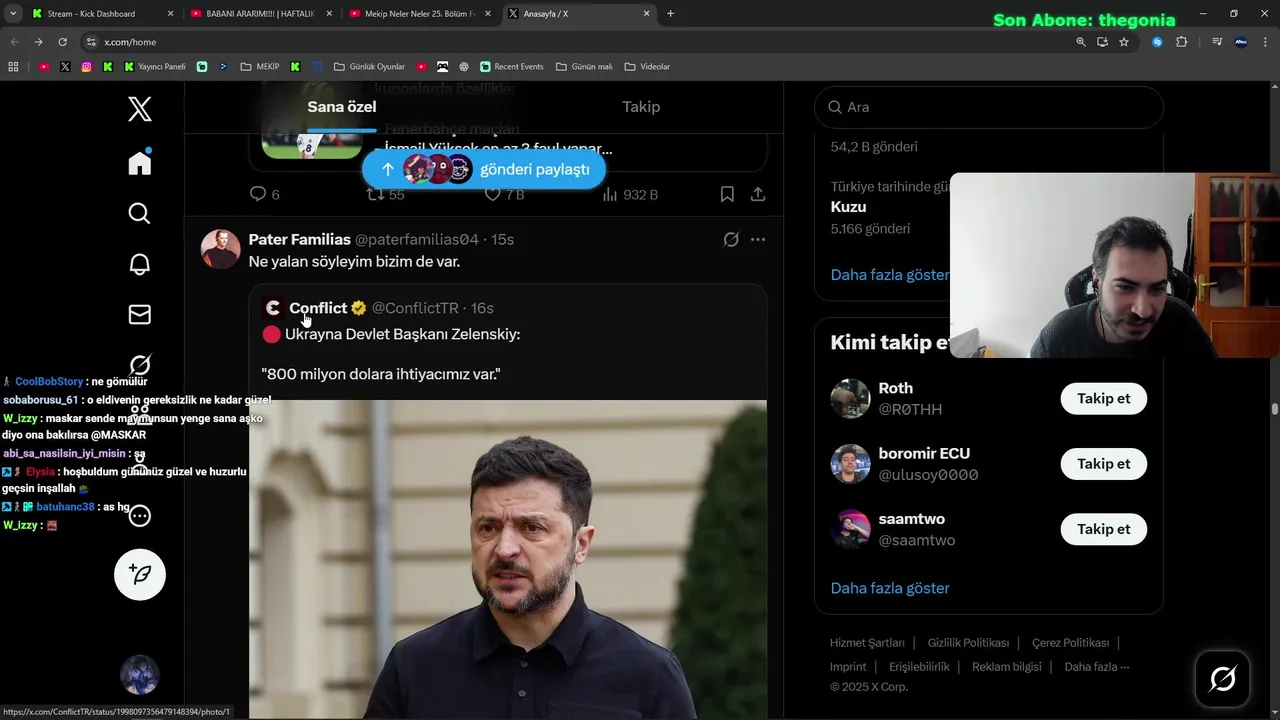Click the compose post feather button
This screenshot has height=720, width=1280.
tap(140, 574)
